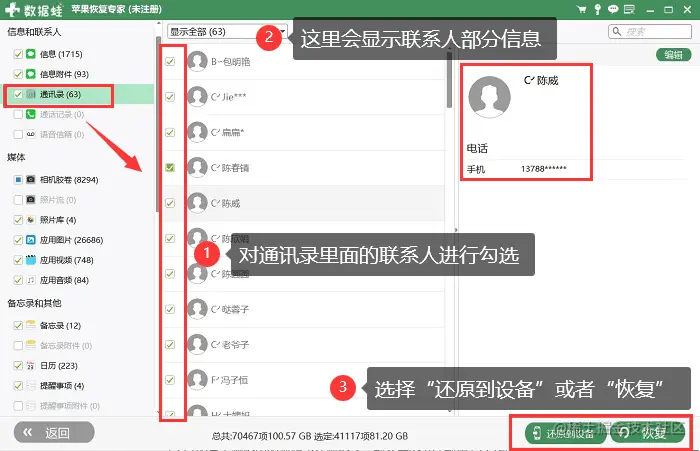
Task: Open the chat feedback bubble icon
Action: point(613,9)
